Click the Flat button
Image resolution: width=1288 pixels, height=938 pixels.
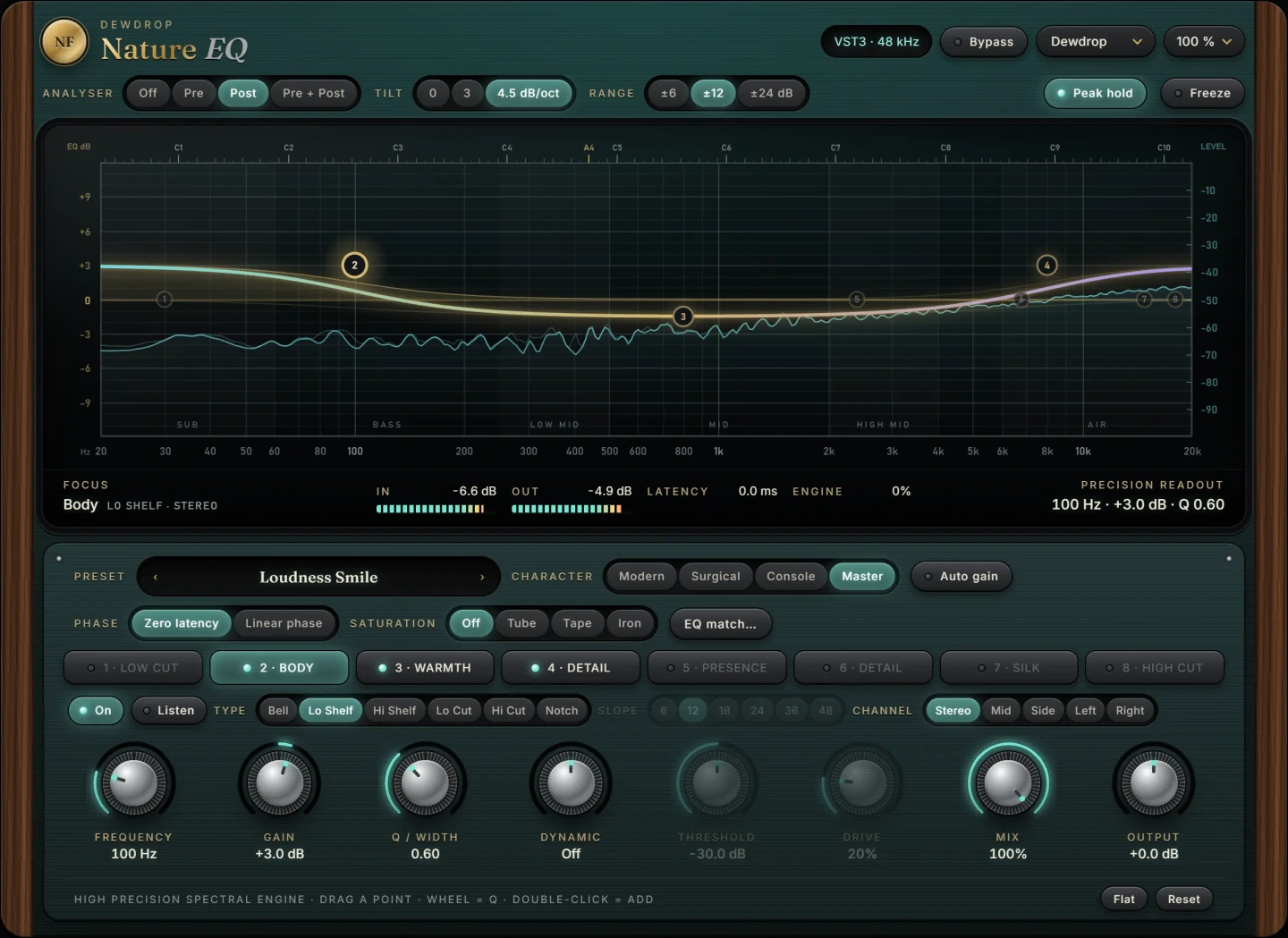coord(1124,900)
